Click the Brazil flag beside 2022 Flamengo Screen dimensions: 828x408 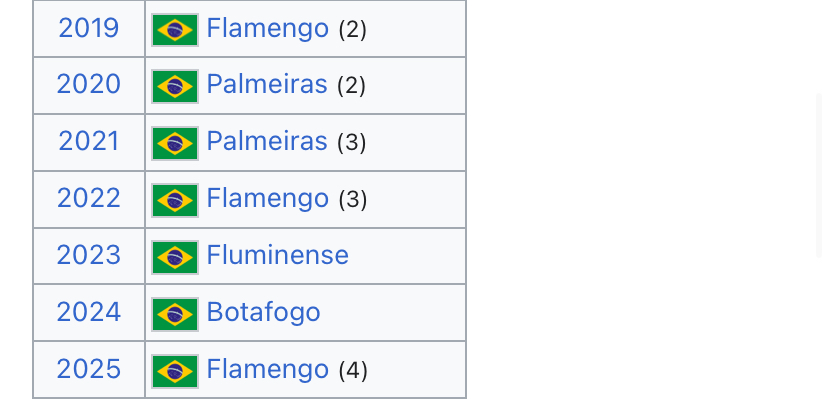point(175,200)
